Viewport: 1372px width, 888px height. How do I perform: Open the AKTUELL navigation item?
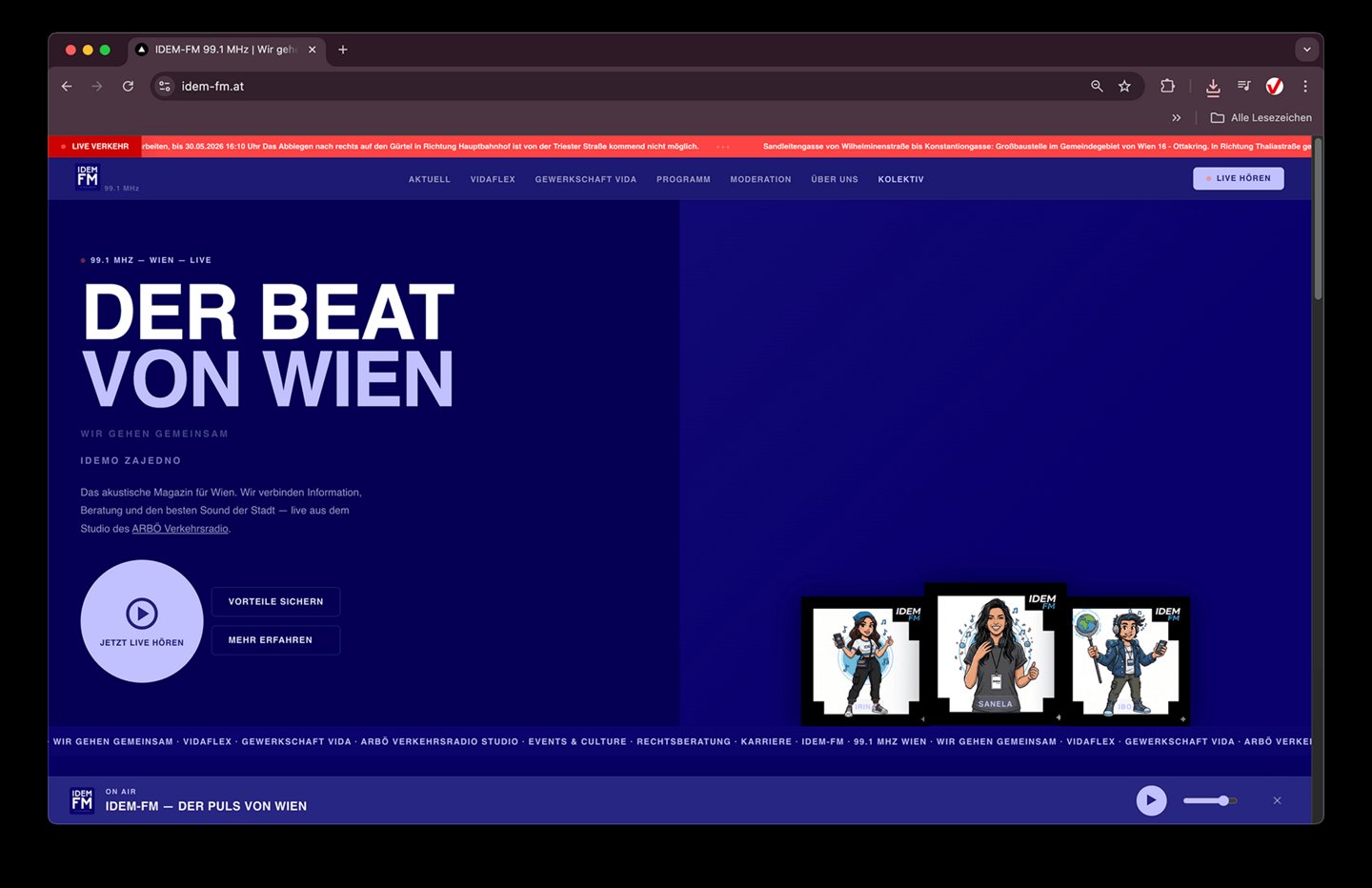[x=430, y=179]
